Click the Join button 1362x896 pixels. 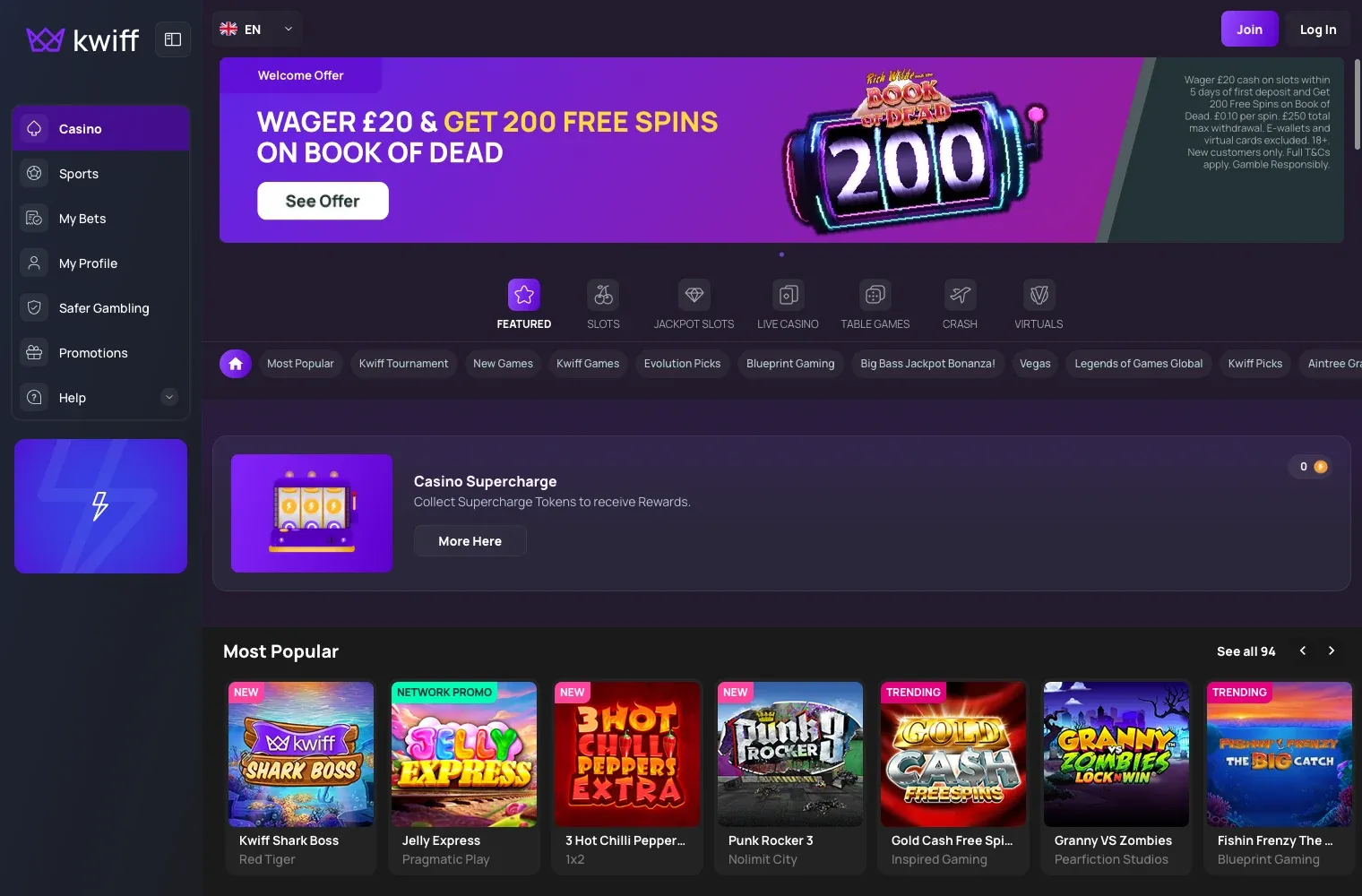coord(1249,29)
